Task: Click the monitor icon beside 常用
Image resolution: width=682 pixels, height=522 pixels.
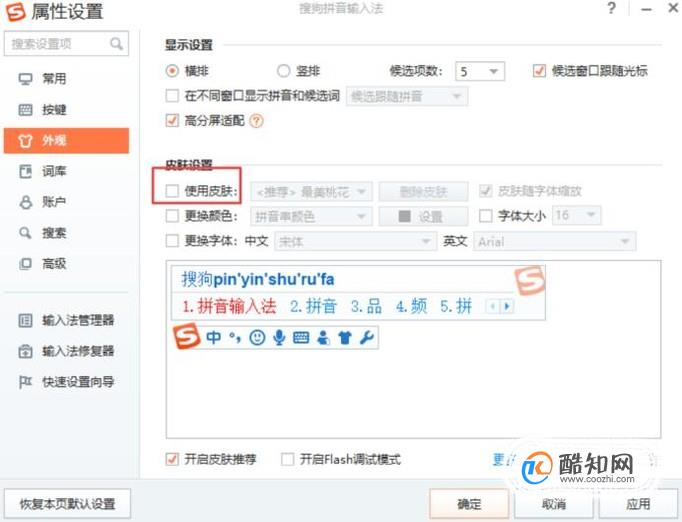Action: pyautogui.click(x=25, y=79)
